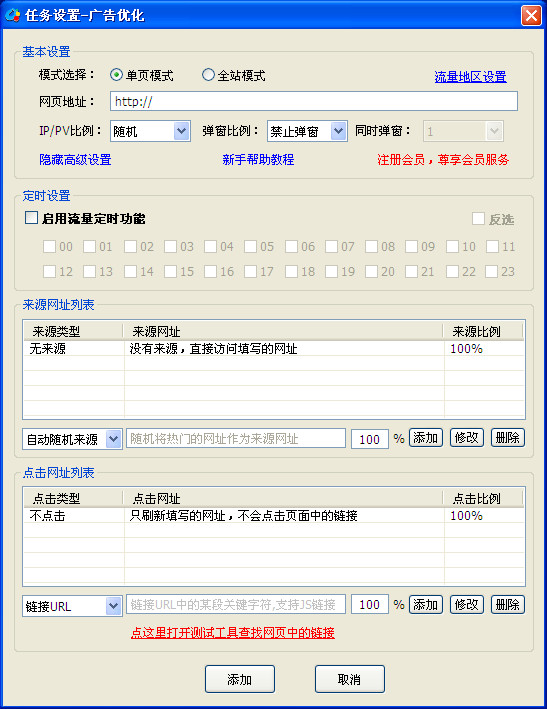Check hour 08 checkbox
547x709 pixels.
click(372, 246)
